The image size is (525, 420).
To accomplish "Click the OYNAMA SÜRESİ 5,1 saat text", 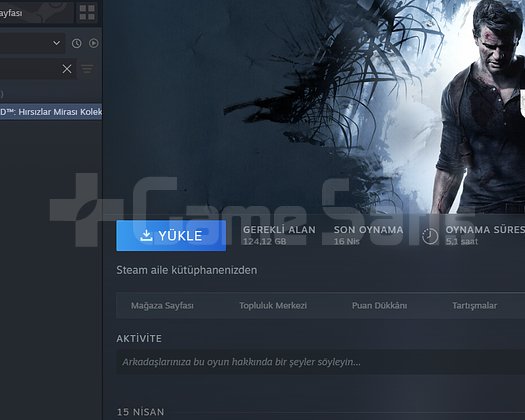I will tap(485, 235).
